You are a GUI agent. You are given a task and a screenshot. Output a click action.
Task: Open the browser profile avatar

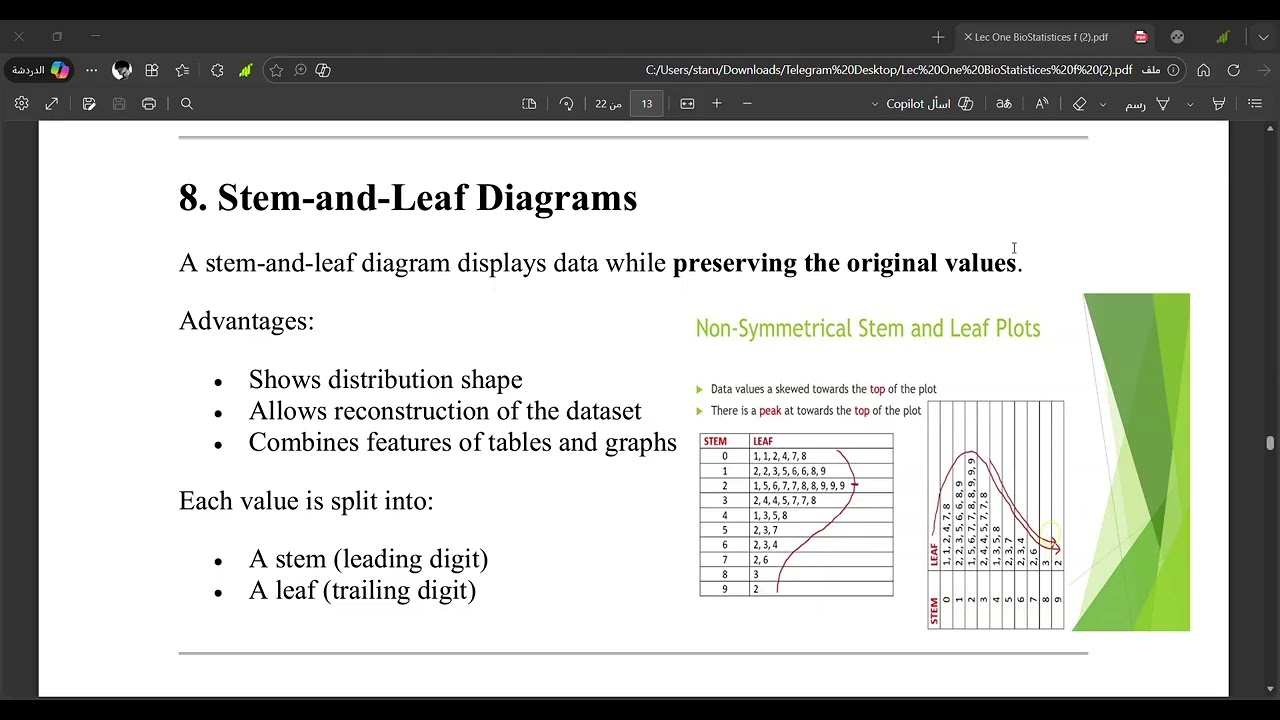coord(122,70)
